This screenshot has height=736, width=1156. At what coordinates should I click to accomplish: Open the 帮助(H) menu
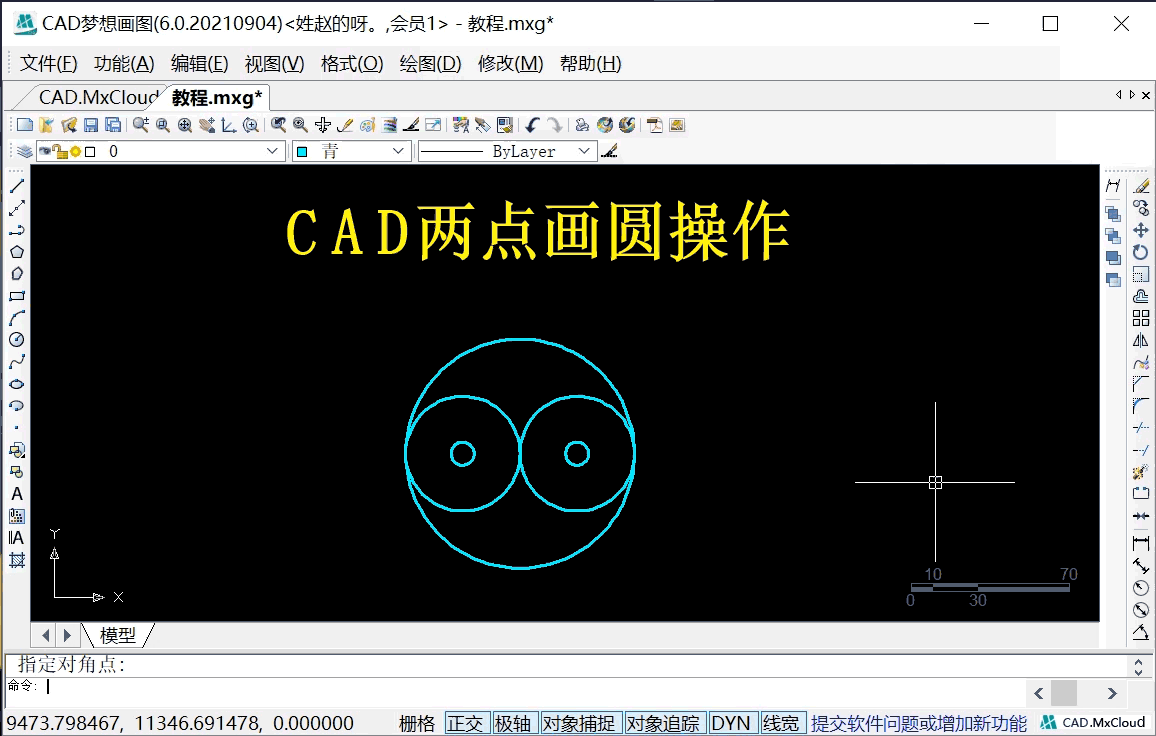click(x=591, y=64)
